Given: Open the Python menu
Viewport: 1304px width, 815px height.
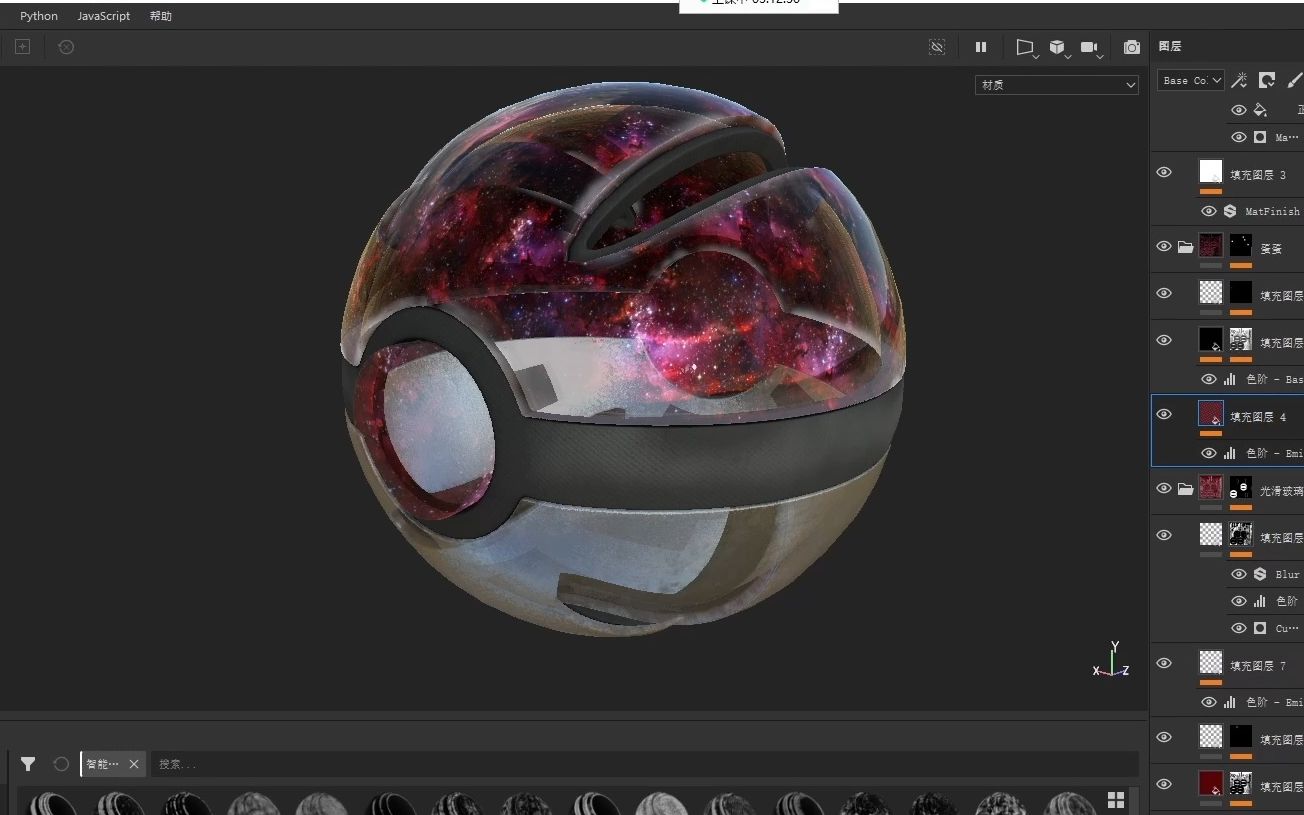Looking at the screenshot, I should pos(39,16).
